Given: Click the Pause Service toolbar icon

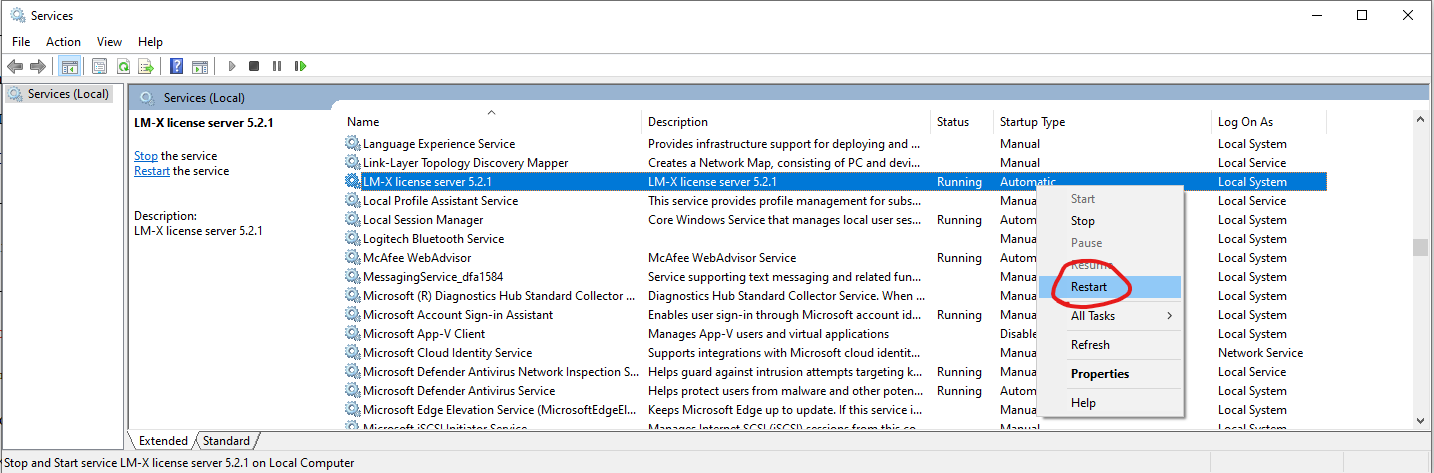Looking at the screenshot, I should 277,66.
